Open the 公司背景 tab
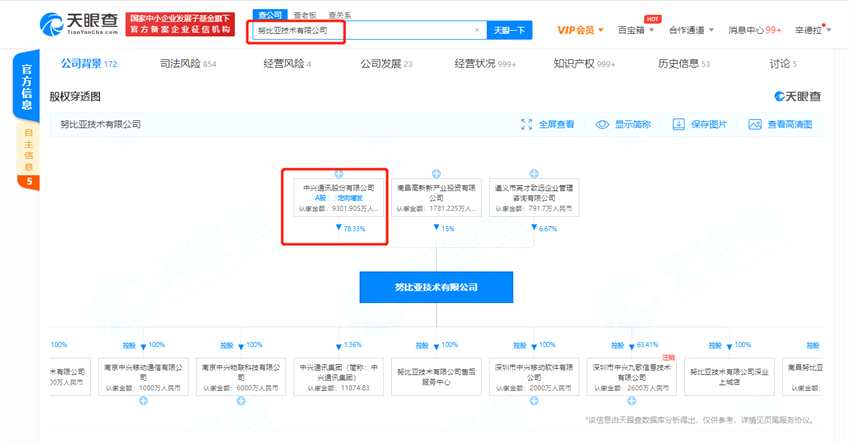 pos(89,64)
